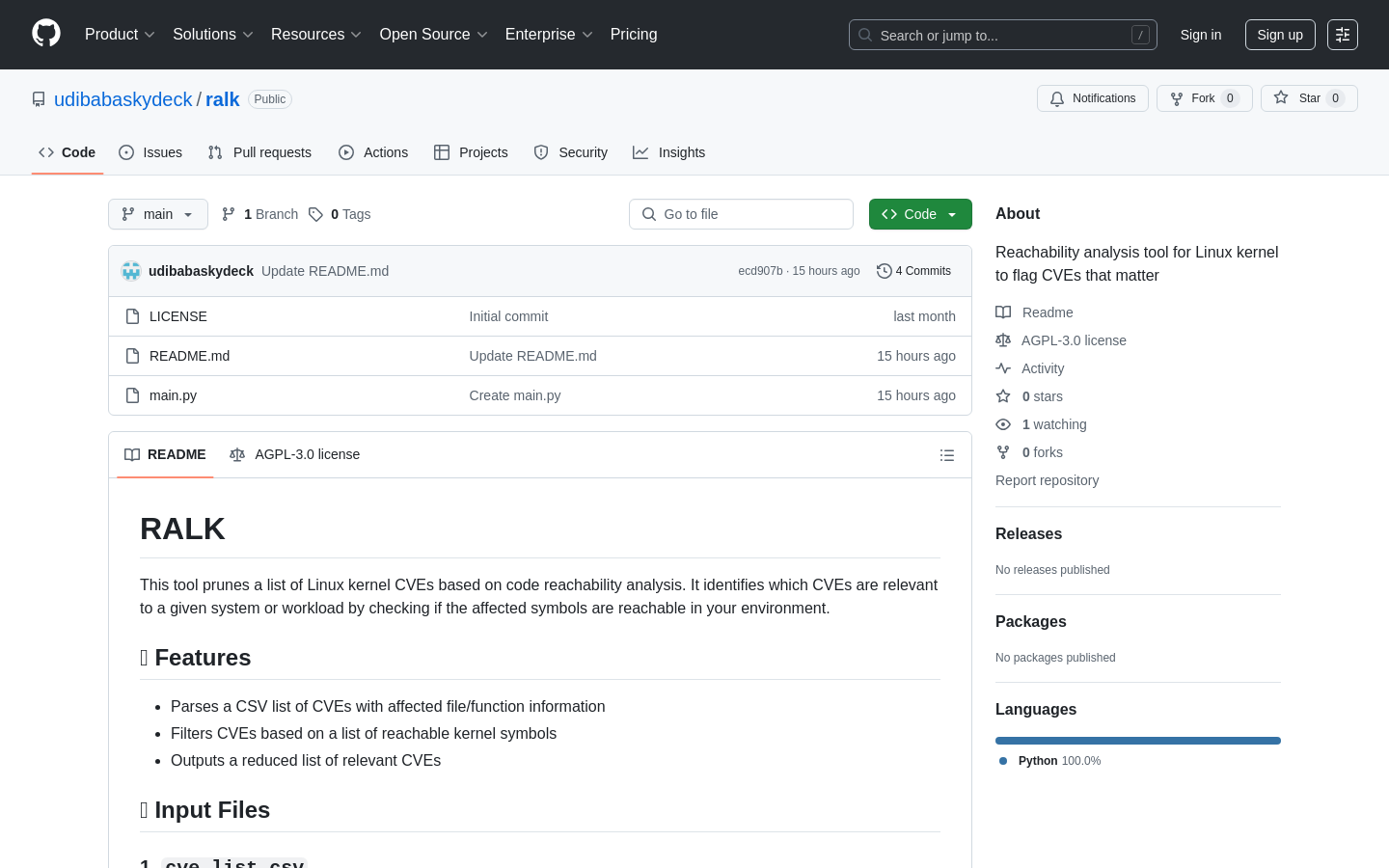The height and width of the screenshot is (868, 1389).
Task: Open the 'Initial commit' message link
Action: coord(508,316)
